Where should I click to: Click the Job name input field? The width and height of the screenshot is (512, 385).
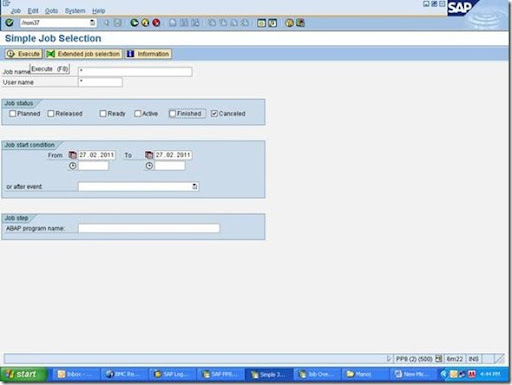[135, 71]
